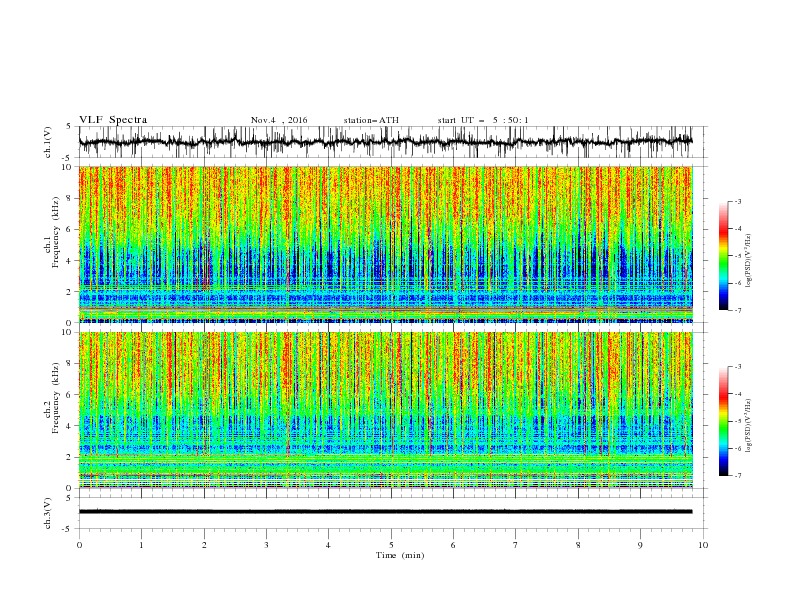
Task: Click the log(PSD) label beside ch.2 colorbar
Action: coord(748,426)
